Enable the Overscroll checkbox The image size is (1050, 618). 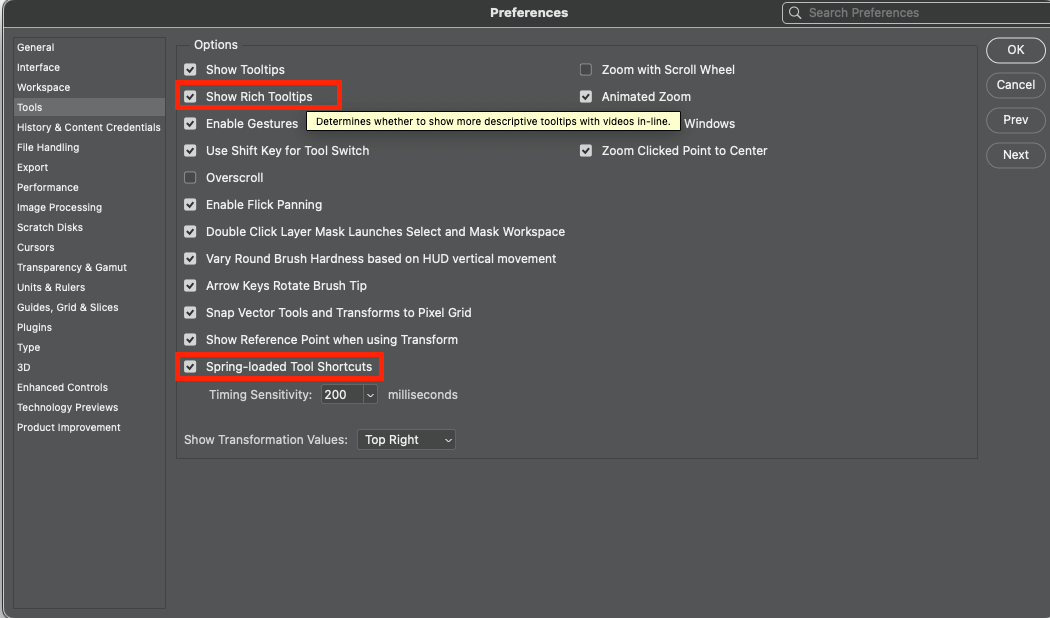click(x=190, y=178)
